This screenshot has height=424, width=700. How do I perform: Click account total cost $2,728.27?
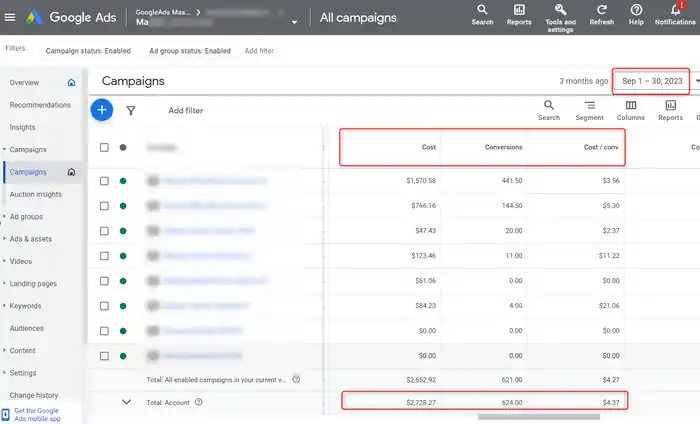point(421,402)
